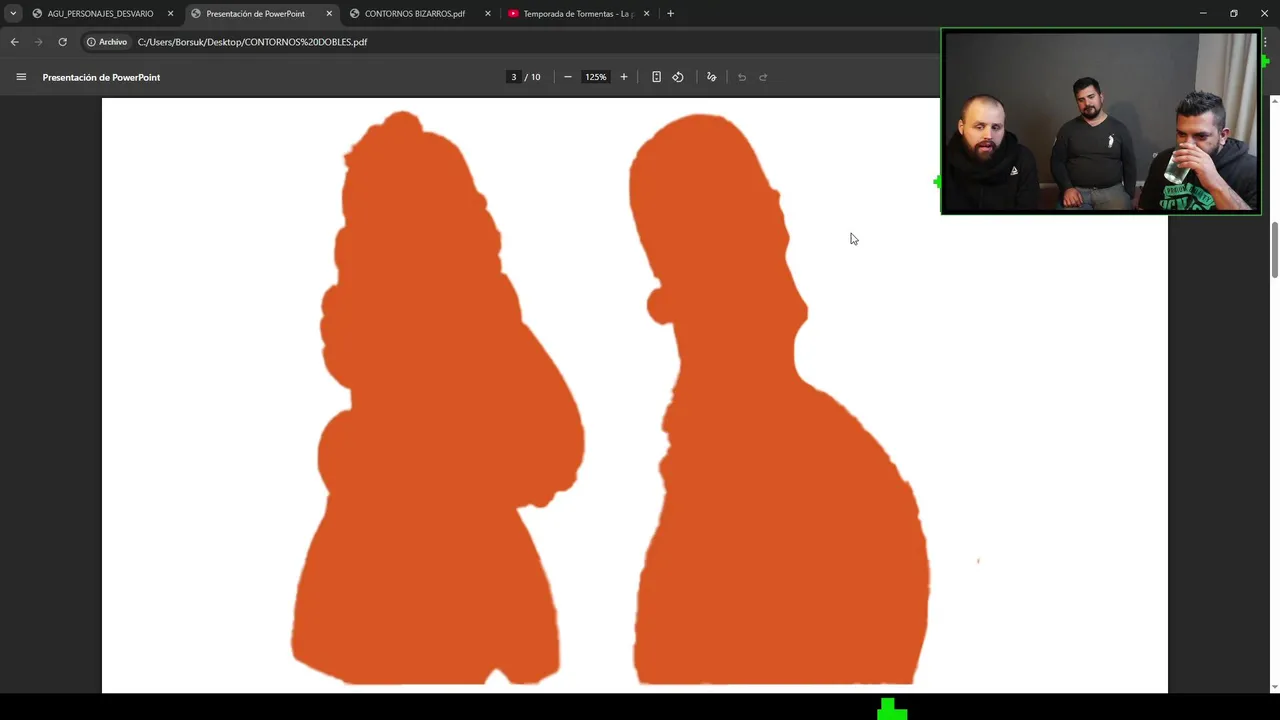This screenshot has height=720, width=1280.
Task: Close the CONTORNOS BIZARROS.pdf tab
Action: pos(488,14)
